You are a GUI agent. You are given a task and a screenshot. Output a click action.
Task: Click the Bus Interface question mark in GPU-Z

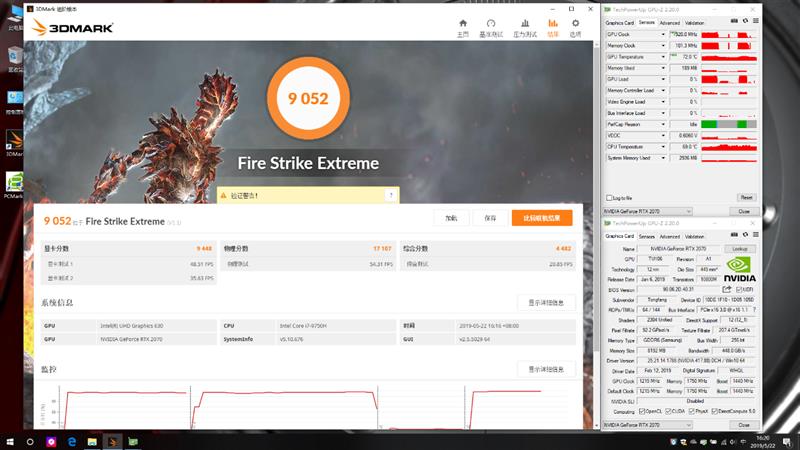(x=754, y=310)
